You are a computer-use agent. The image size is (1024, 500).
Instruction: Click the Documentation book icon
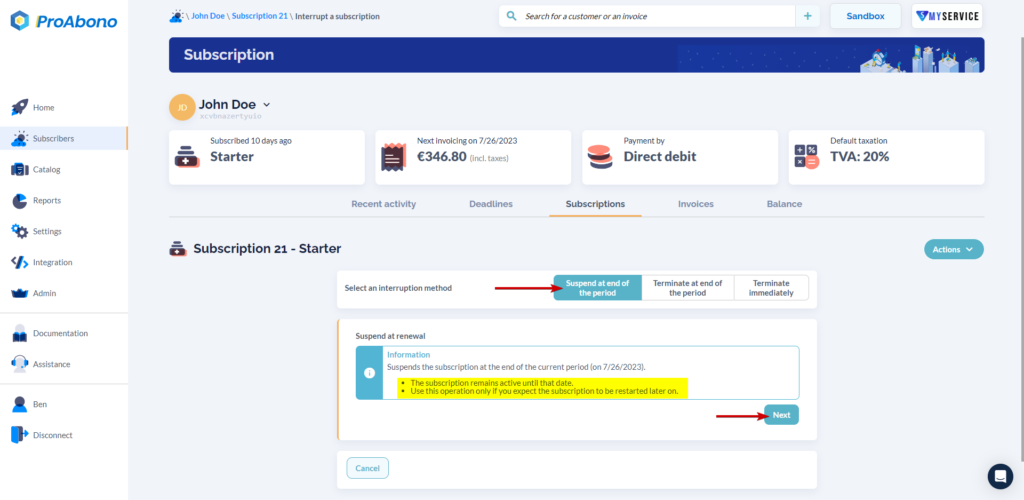pyautogui.click(x=20, y=333)
